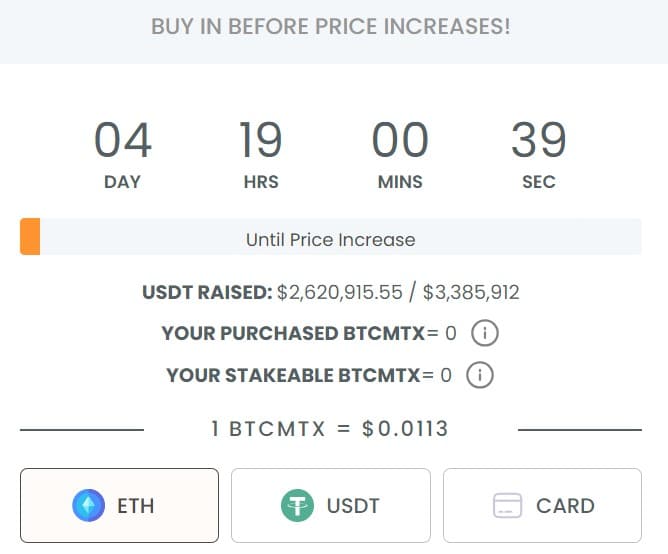Click the $3,385,912 target amount
Image resolution: width=668 pixels, height=554 pixels.
471,293
